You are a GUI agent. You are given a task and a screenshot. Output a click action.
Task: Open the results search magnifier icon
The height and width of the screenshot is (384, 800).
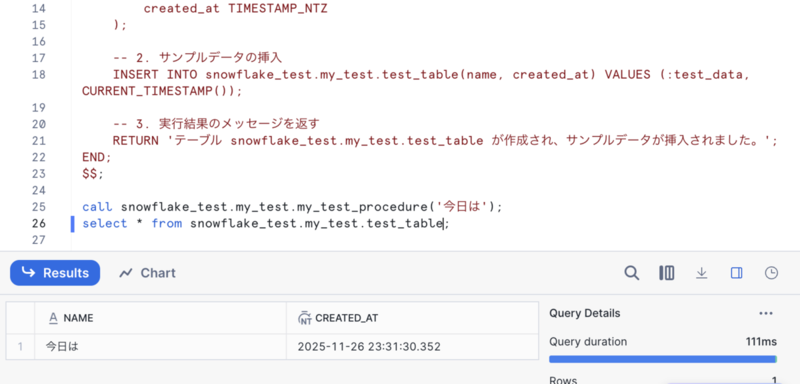coord(632,273)
